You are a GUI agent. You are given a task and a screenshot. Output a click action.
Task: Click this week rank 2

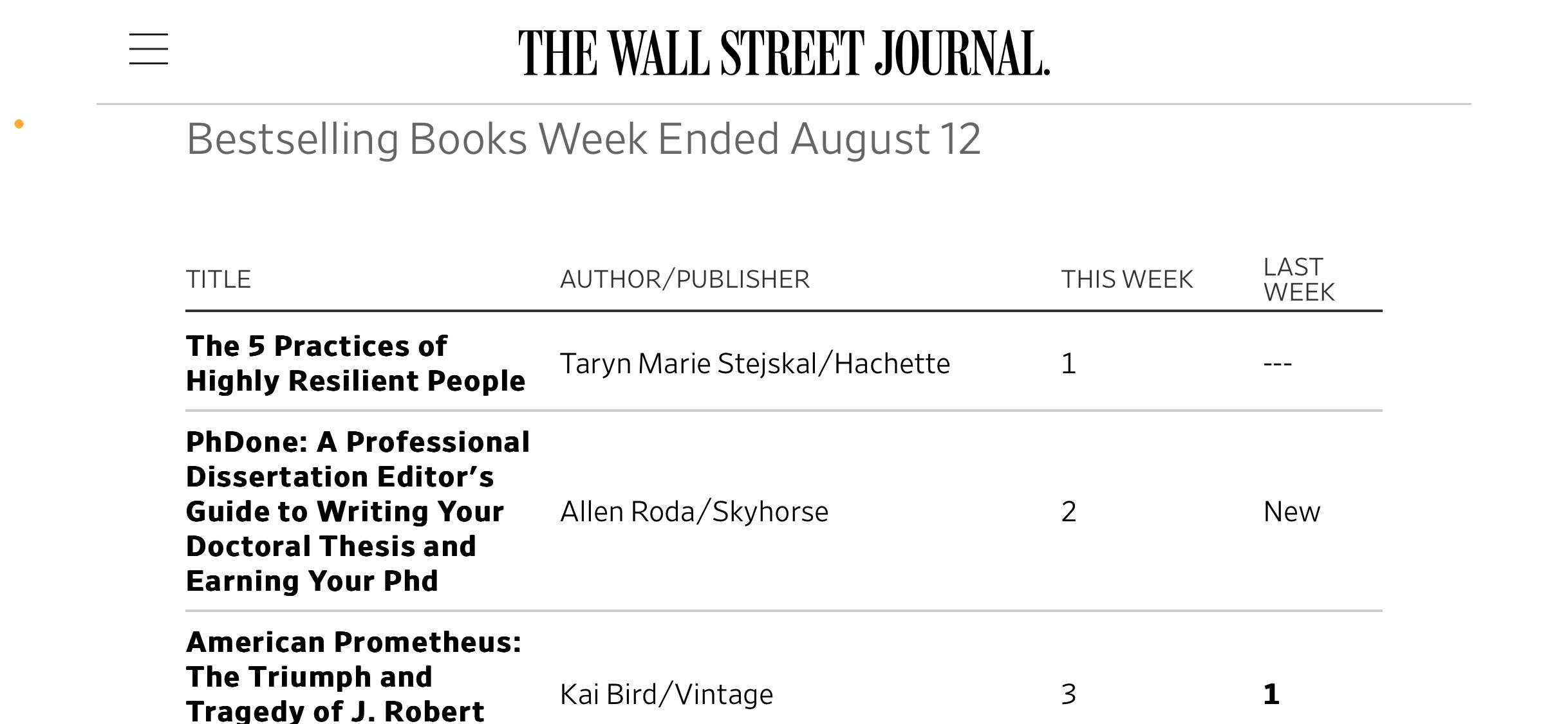[1069, 512]
